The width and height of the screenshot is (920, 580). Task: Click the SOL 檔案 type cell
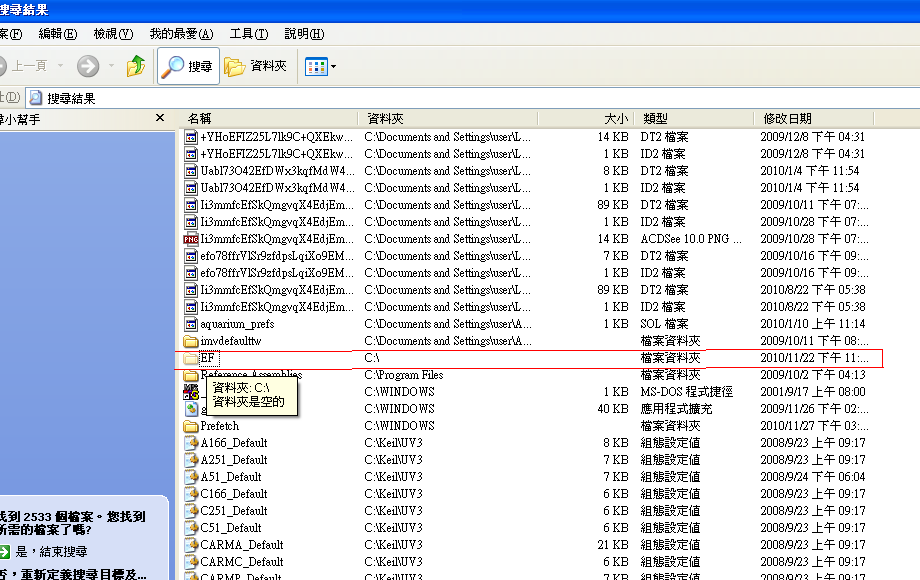tap(662, 324)
